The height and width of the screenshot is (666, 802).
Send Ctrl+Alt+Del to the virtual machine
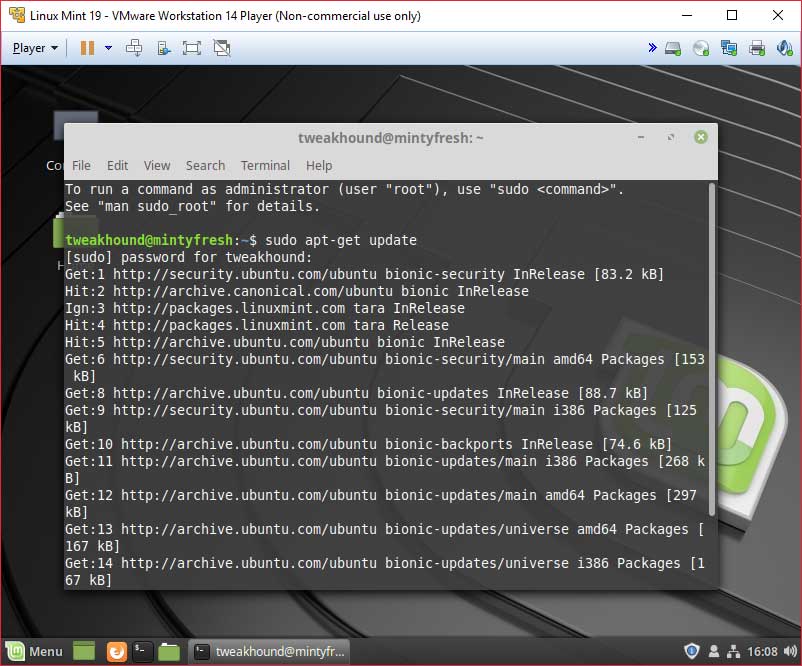tap(134, 48)
